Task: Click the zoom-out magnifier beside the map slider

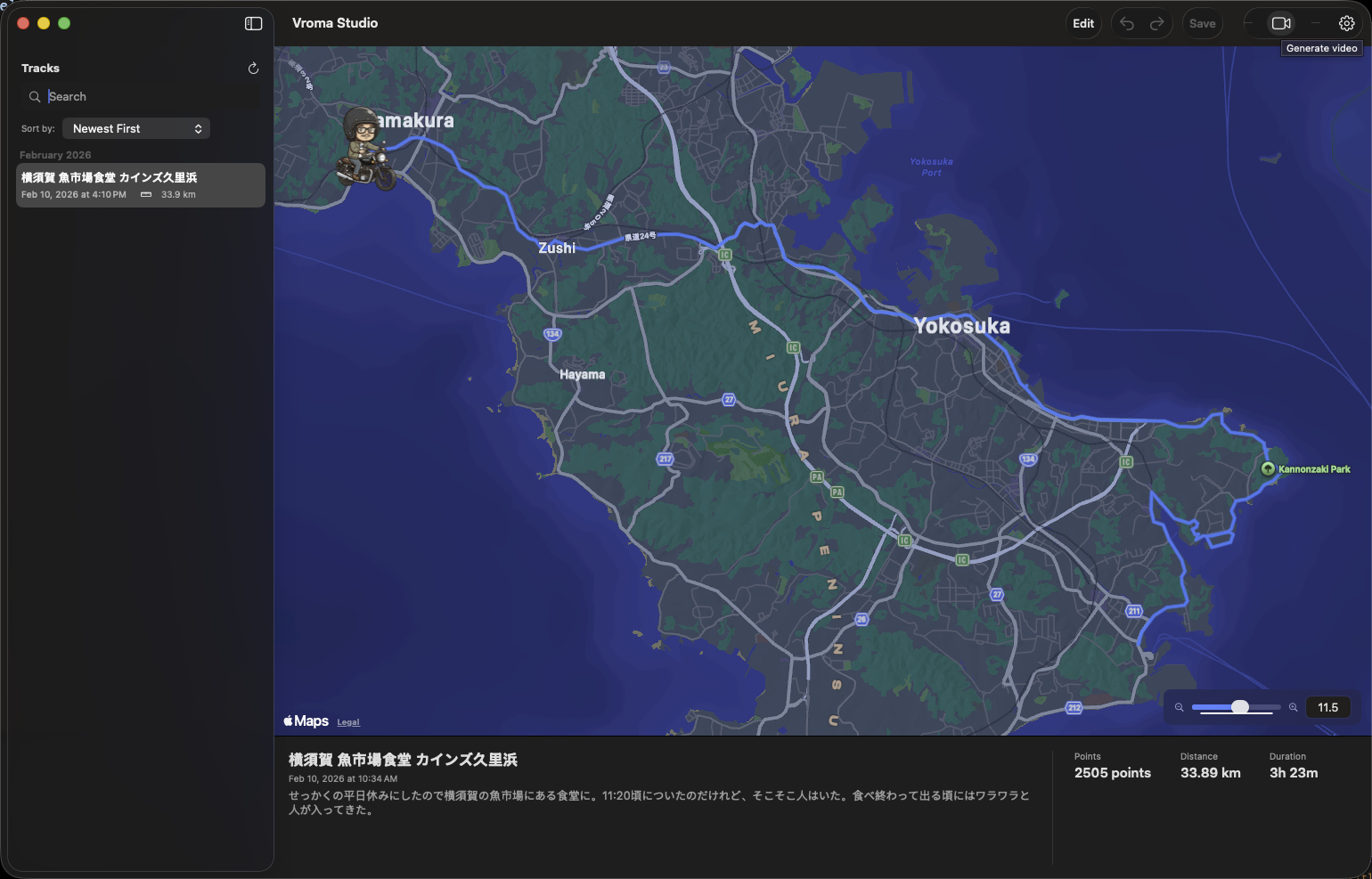Action: pyautogui.click(x=1179, y=707)
